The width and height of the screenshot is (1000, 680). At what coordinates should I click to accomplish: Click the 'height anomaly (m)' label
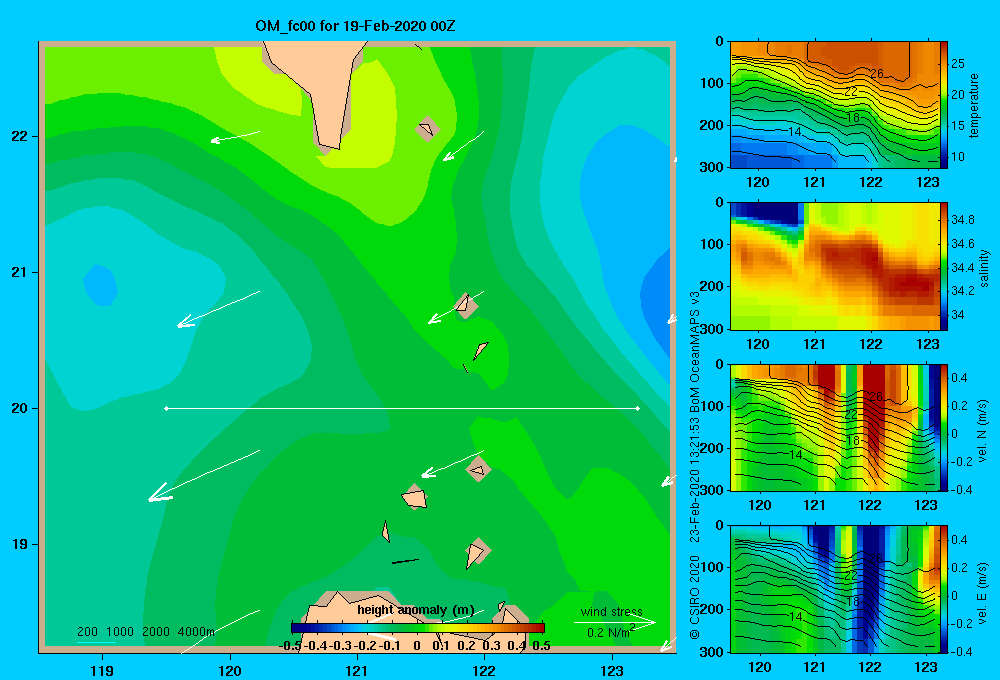point(416,610)
